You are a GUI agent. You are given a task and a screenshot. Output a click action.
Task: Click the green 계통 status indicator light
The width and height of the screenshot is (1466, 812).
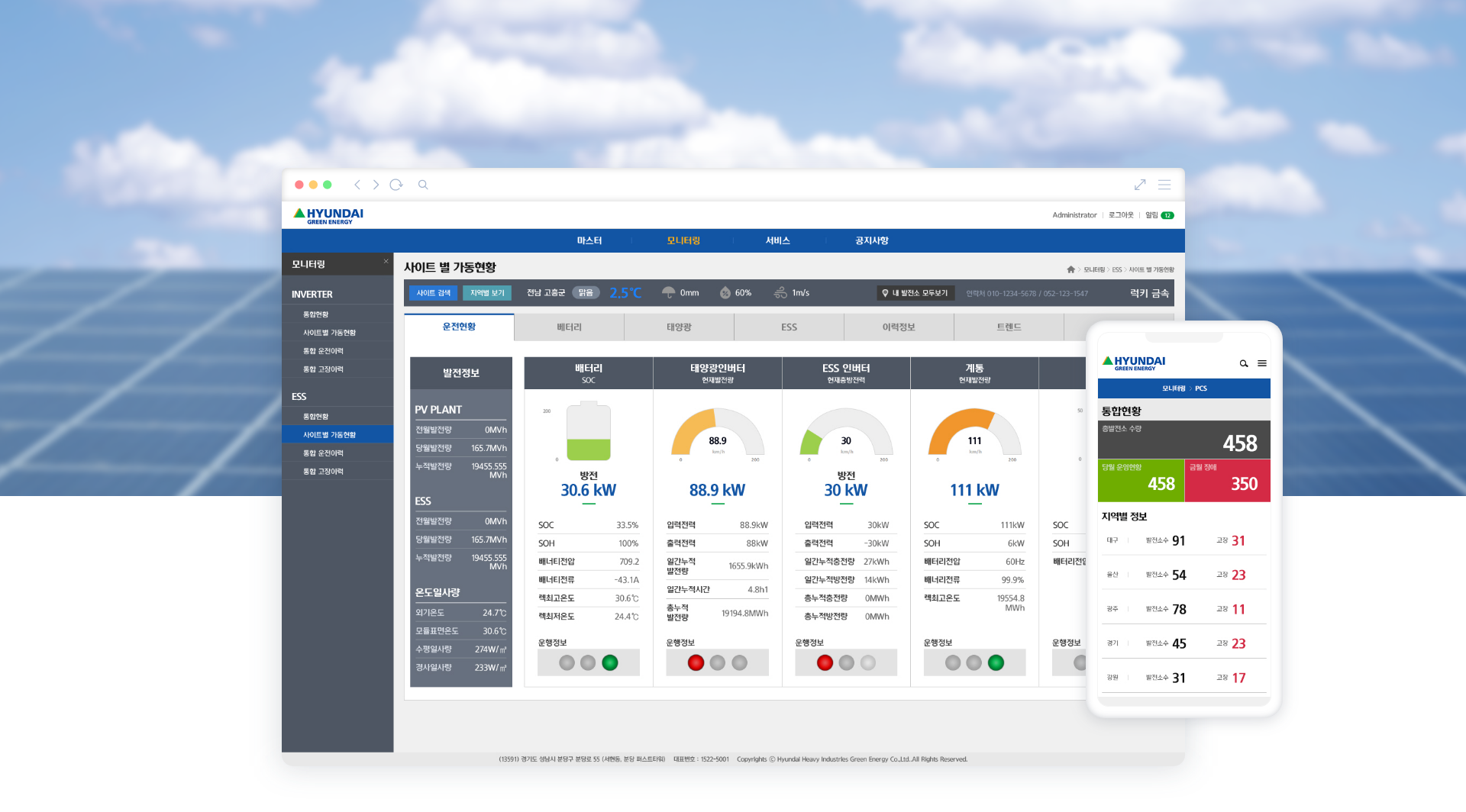pyautogui.click(x=996, y=662)
